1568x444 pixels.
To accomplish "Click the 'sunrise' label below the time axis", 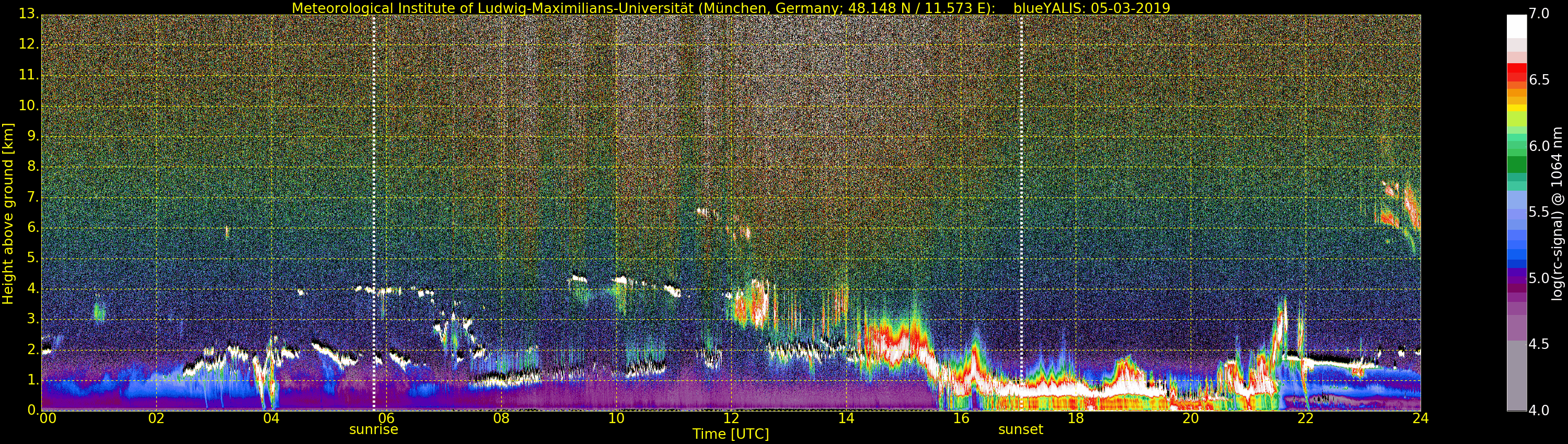I will (373, 429).
